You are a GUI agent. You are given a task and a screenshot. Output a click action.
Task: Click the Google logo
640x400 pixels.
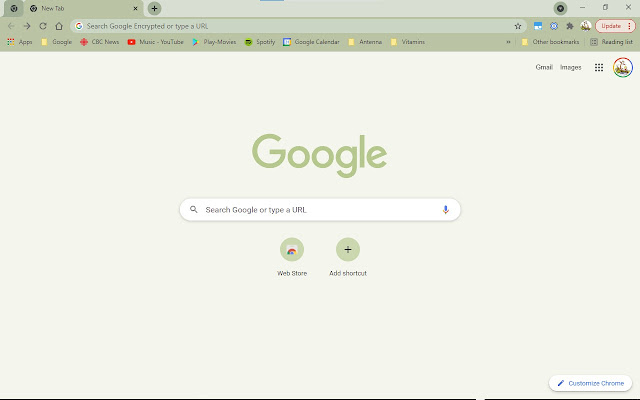click(320, 156)
